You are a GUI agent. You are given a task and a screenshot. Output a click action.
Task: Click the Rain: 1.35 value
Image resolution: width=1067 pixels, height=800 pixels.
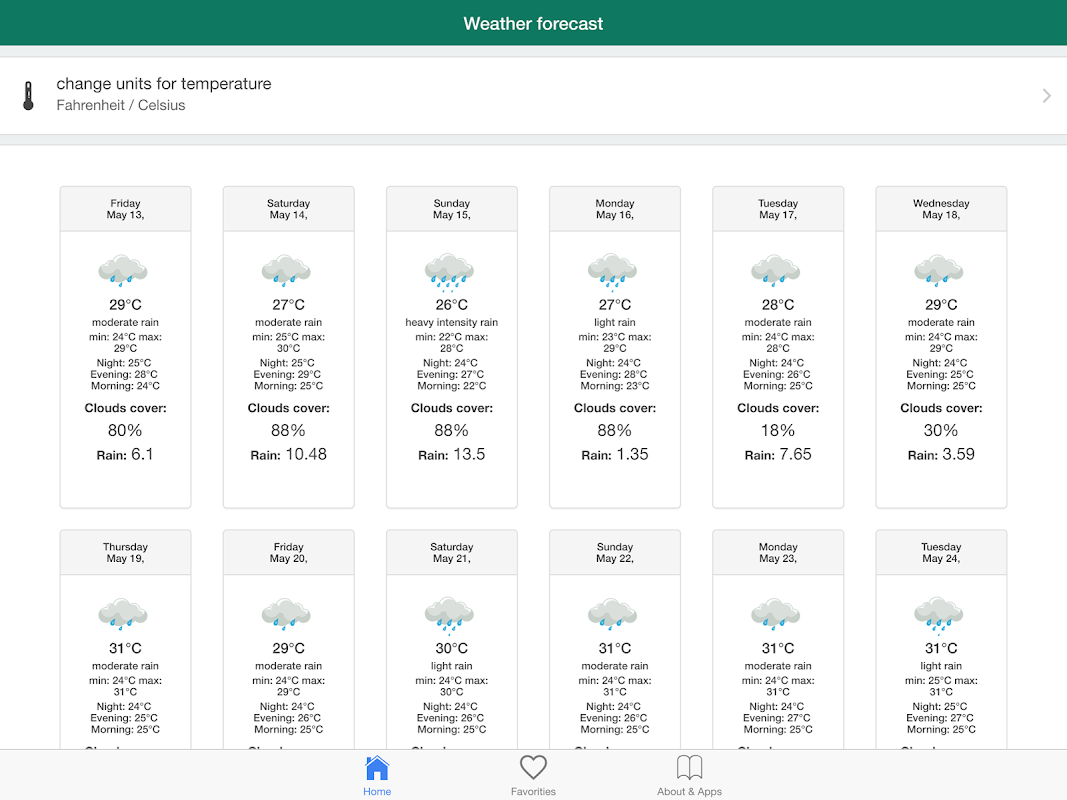pyautogui.click(x=615, y=454)
